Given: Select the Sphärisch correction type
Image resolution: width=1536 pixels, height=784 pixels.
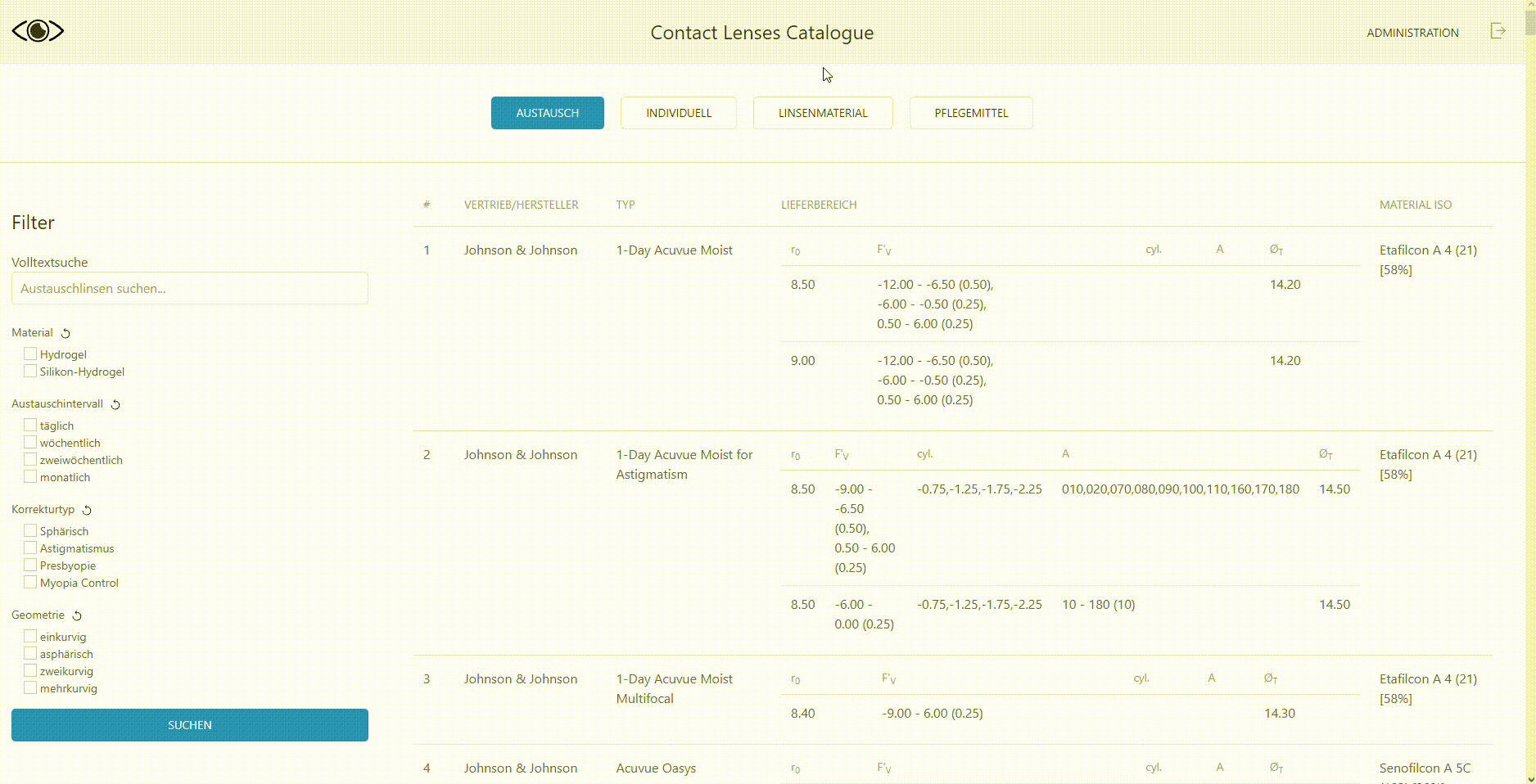Looking at the screenshot, I should coord(30,530).
